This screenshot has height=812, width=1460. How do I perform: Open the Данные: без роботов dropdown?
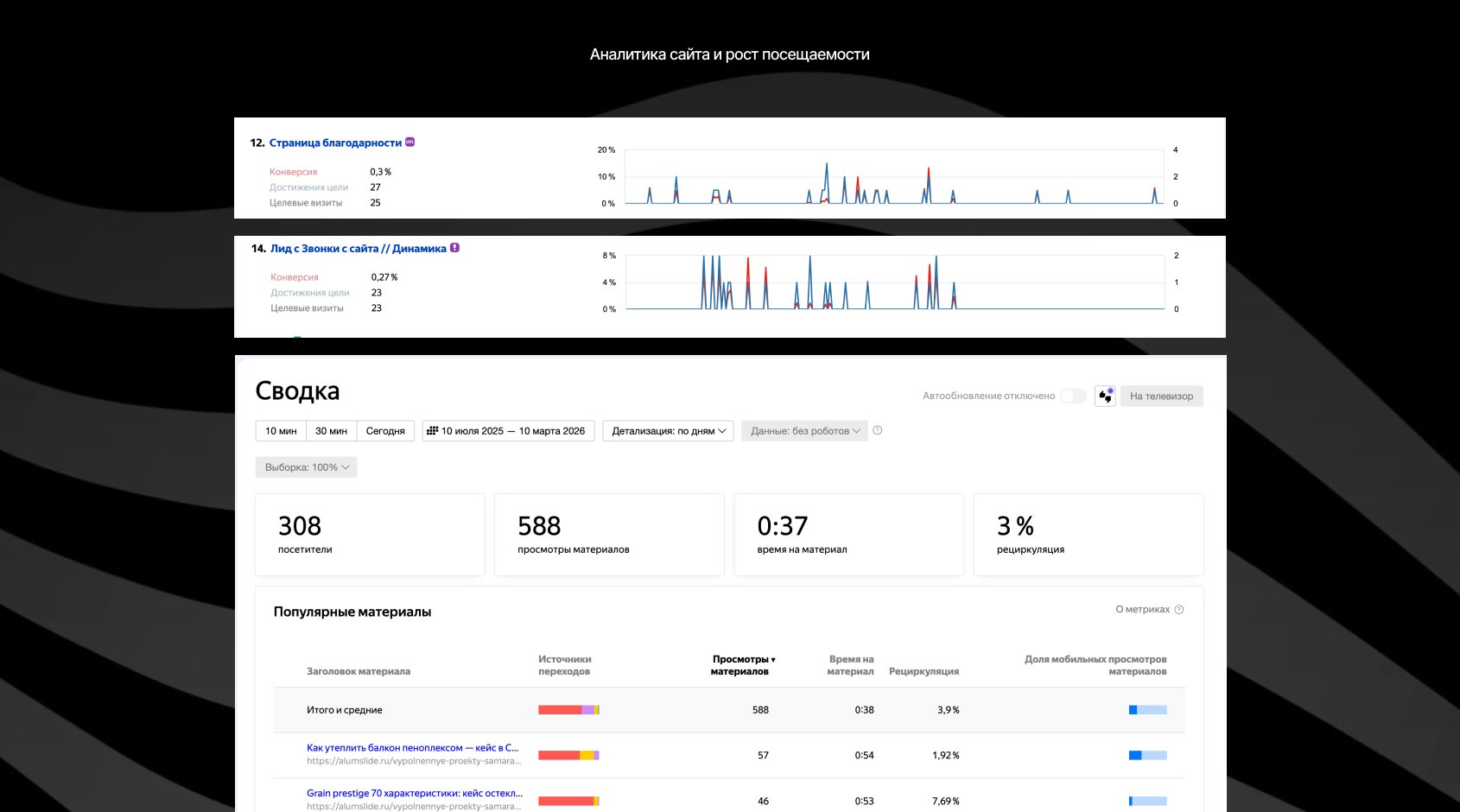[x=805, y=431]
